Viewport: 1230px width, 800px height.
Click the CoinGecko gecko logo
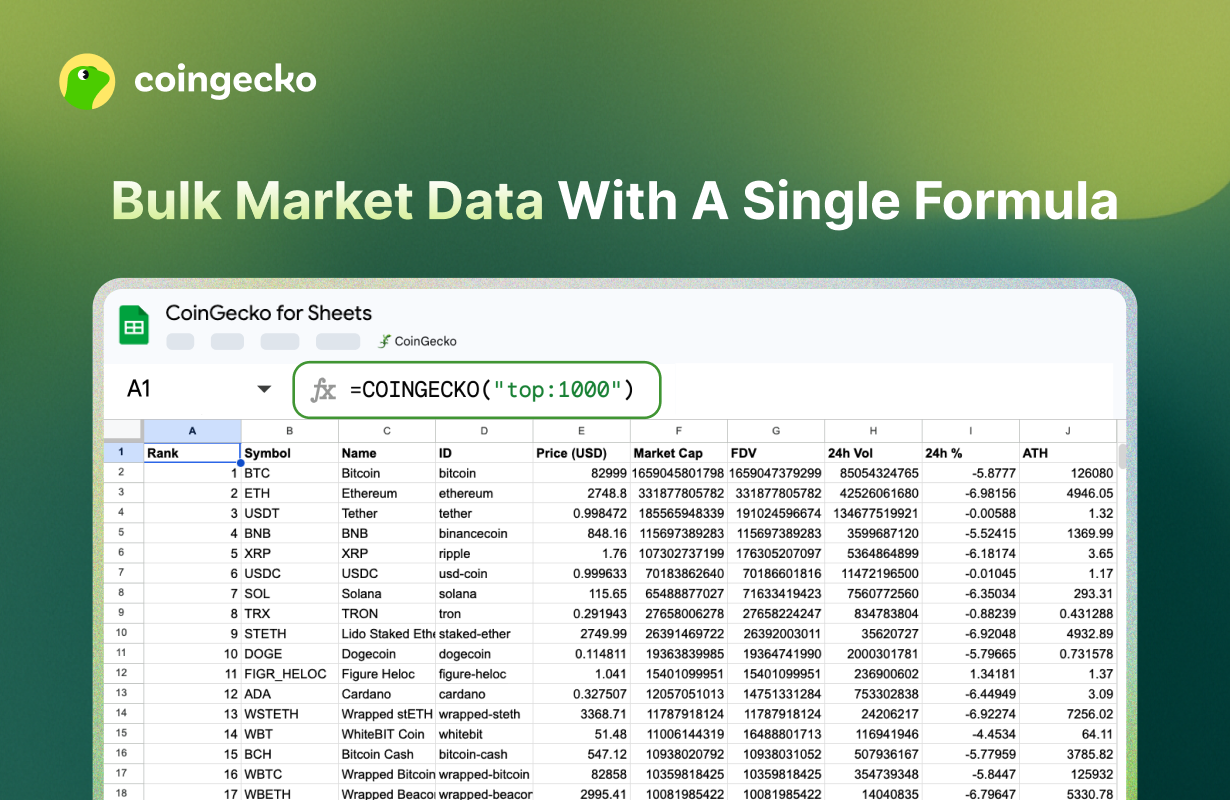pos(88,81)
